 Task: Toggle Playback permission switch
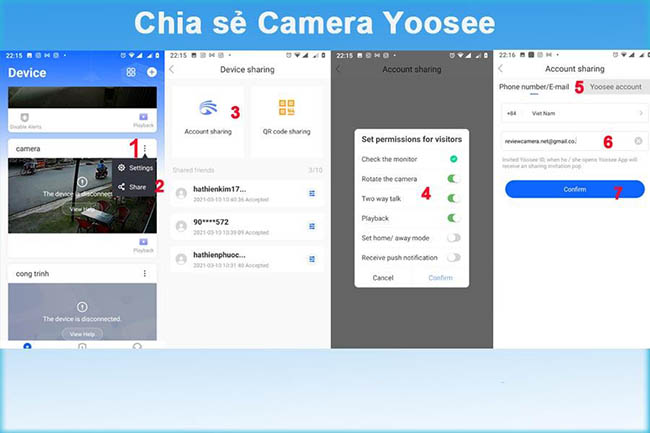coord(454,218)
